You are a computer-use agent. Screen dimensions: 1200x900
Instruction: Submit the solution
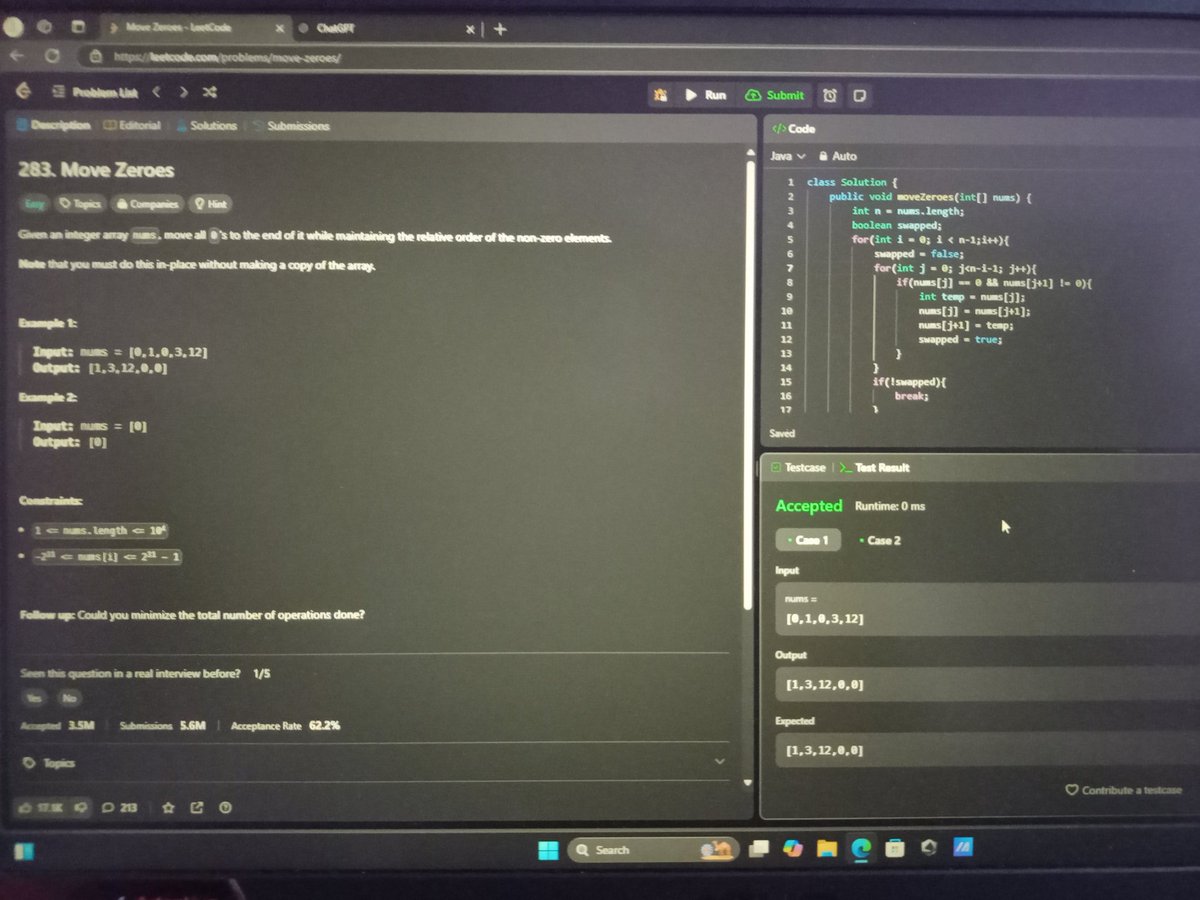pos(775,95)
